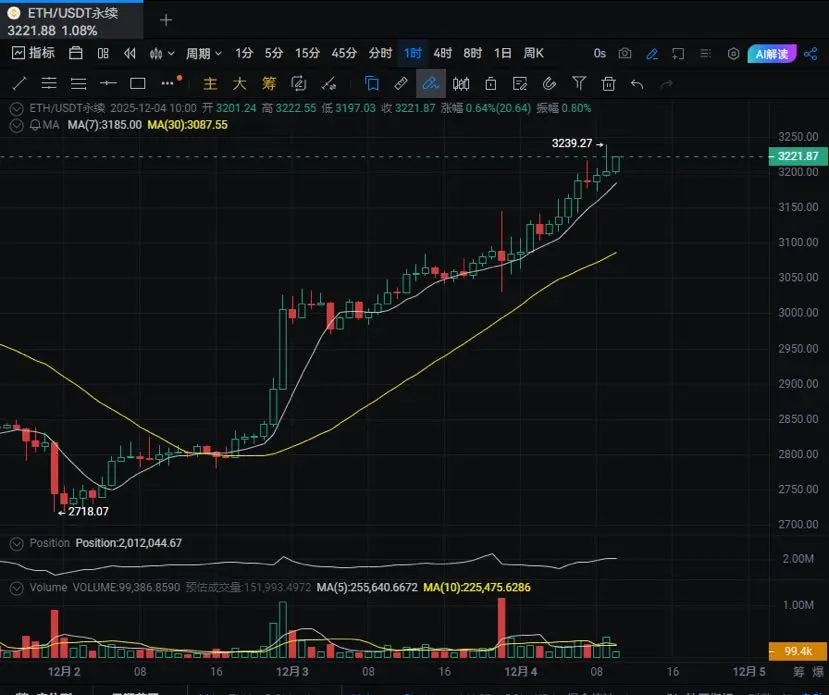Click the paperclip magnet icon
829x695 pixels.
coord(550,84)
